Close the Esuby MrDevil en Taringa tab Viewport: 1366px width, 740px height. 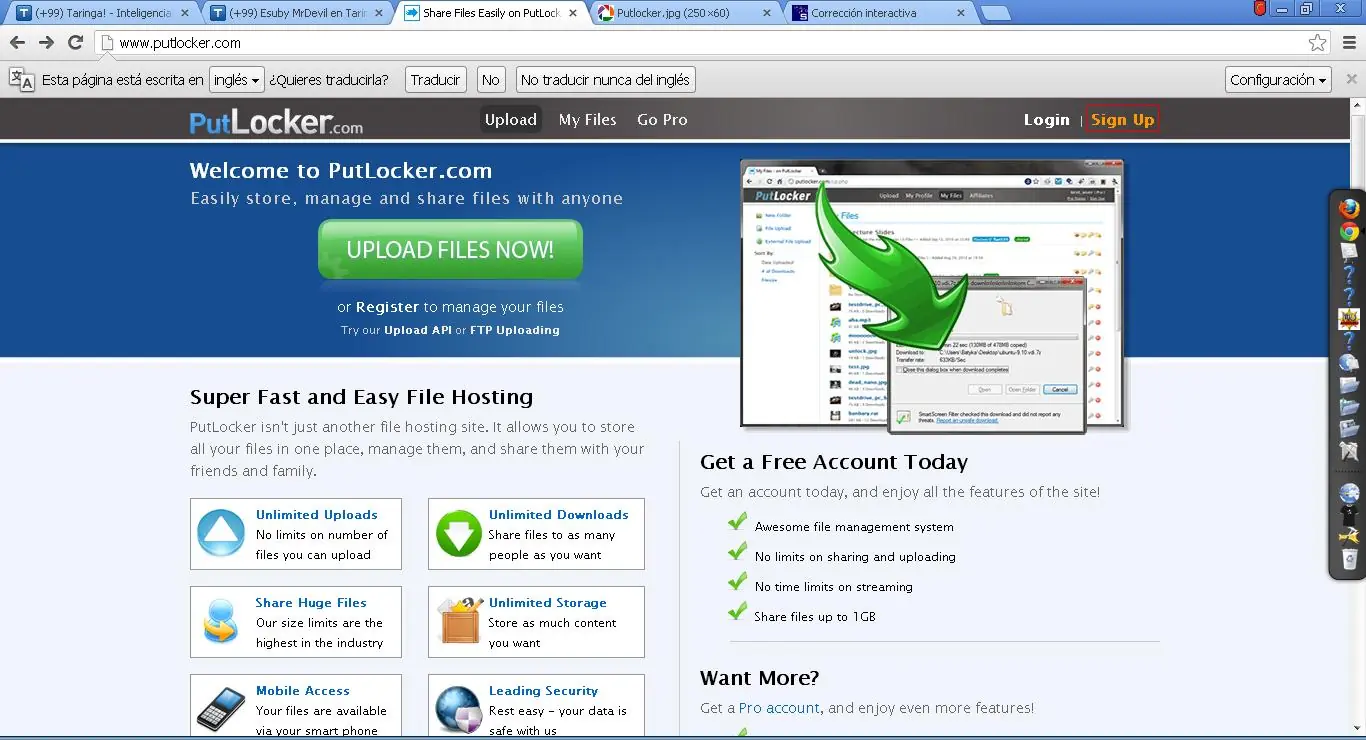[379, 13]
